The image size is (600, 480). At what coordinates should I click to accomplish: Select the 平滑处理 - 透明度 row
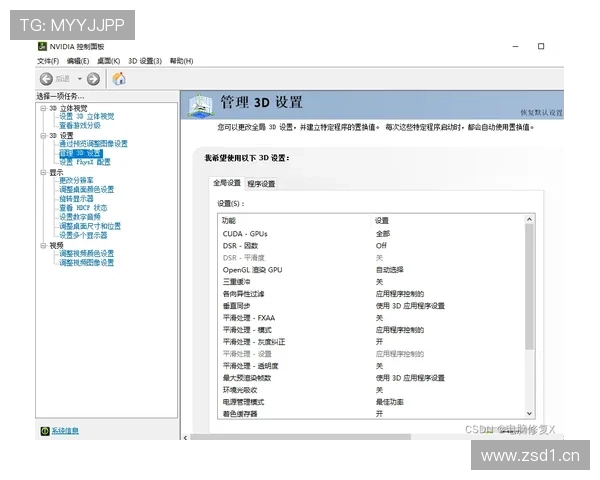[x=371, y=366]
